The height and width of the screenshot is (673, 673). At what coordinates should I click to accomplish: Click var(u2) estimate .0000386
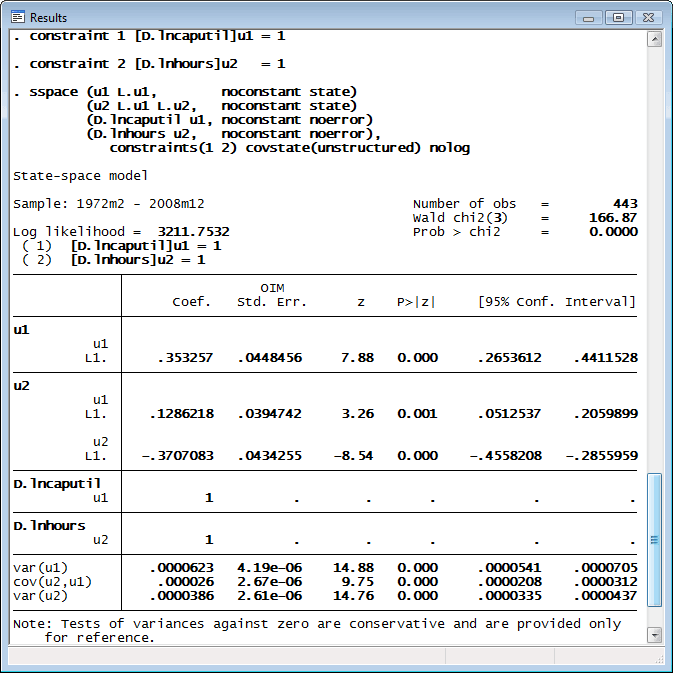pos(182,596)
